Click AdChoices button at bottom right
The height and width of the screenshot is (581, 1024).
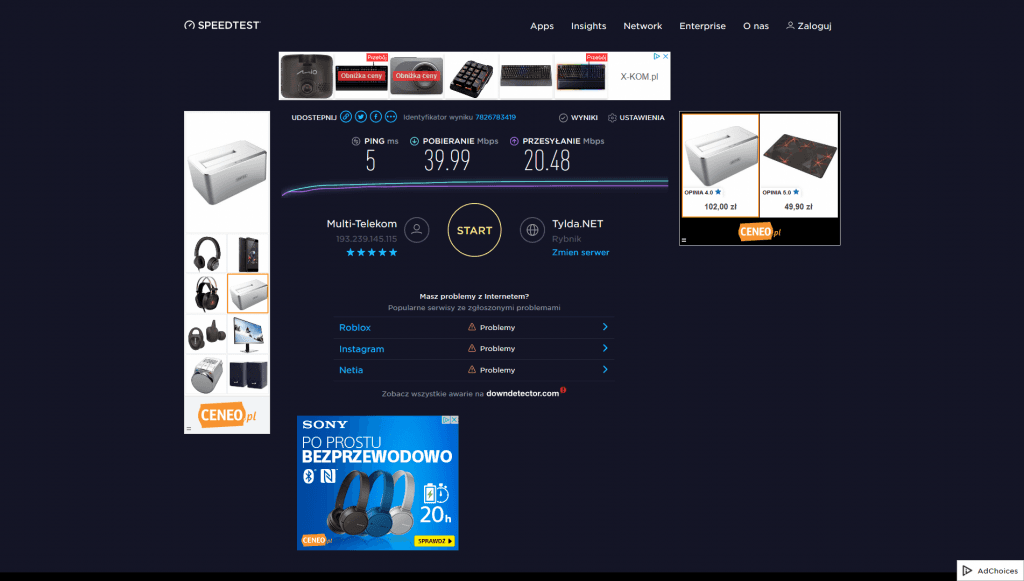[x=990, y=571]
